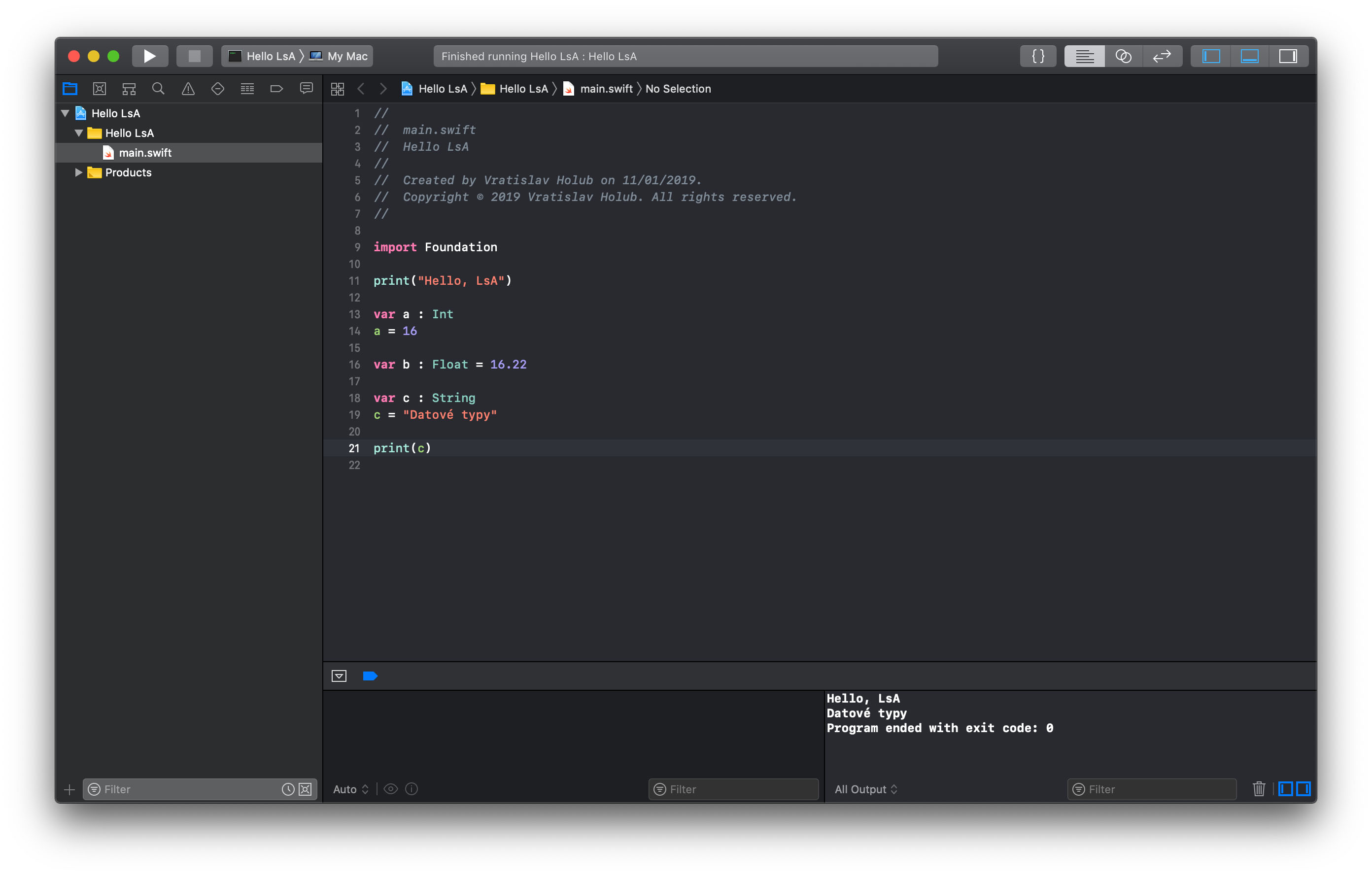Collapse the Hello LsA project root

(x=66, y=113)
